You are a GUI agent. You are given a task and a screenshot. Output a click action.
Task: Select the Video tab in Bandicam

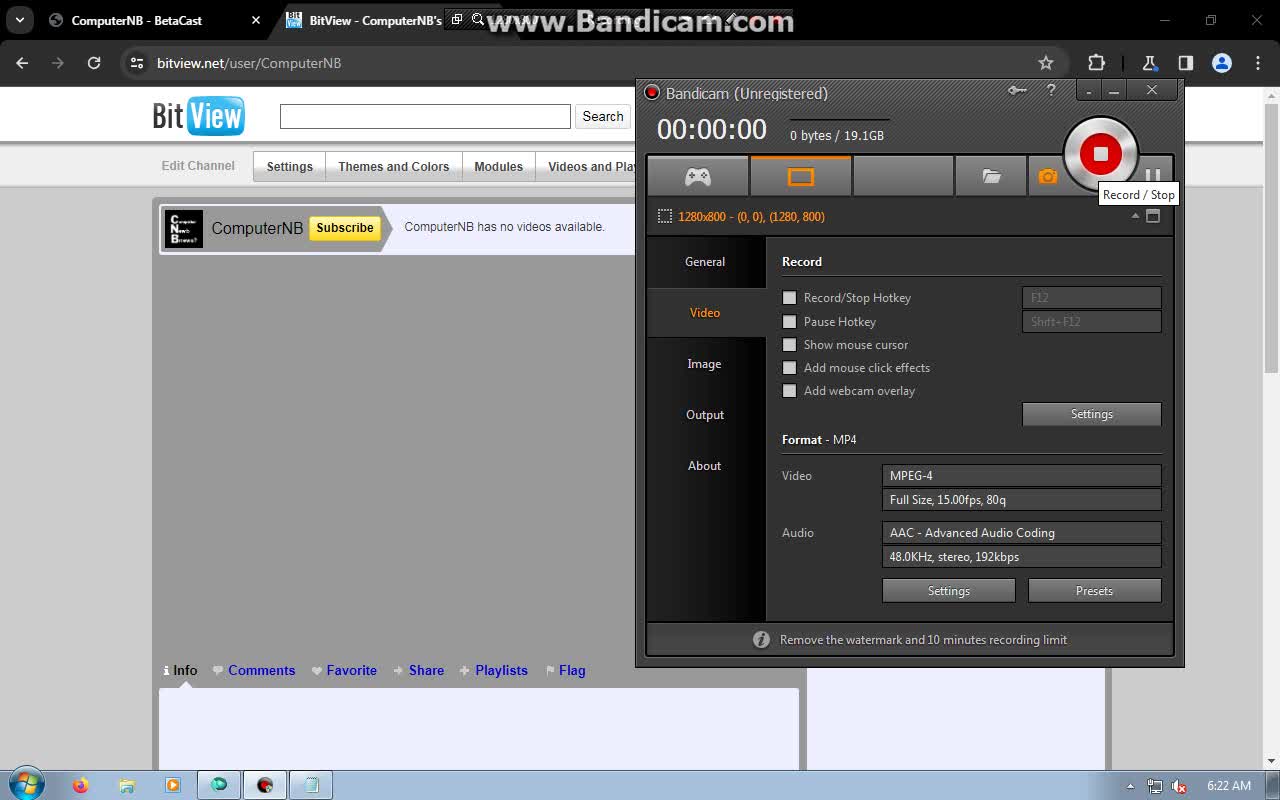(x=705, y=313)
